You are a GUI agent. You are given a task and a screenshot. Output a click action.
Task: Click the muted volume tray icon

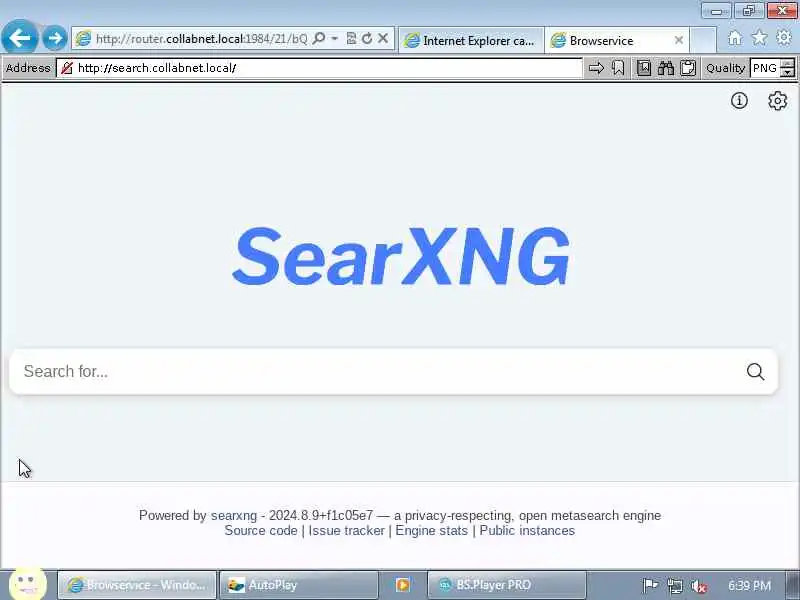pos(698,586)
